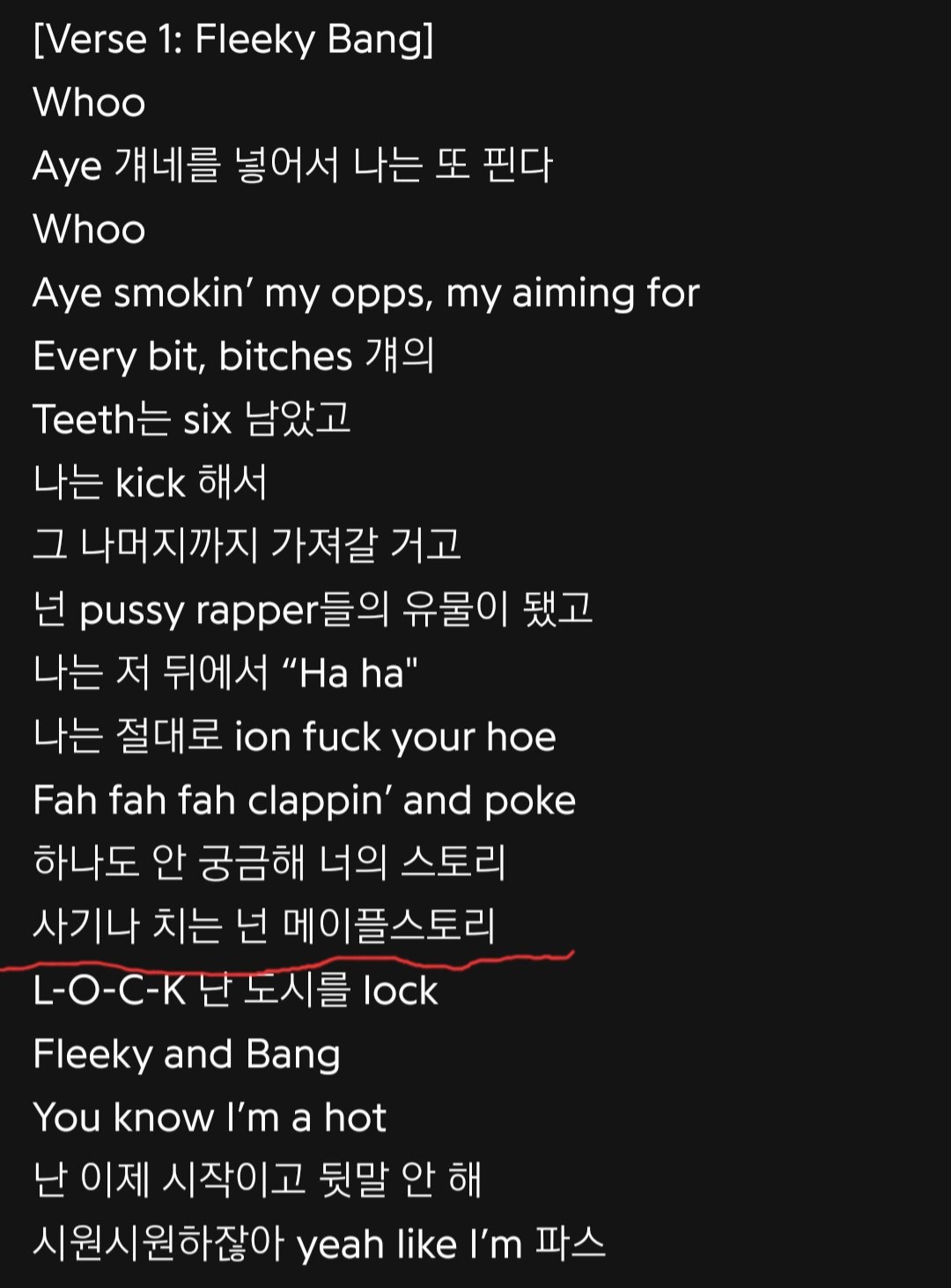Click the lyric 하나도 안 궁금해 너의 스토리
951x1288 pixels.
(x=269, y=862)
